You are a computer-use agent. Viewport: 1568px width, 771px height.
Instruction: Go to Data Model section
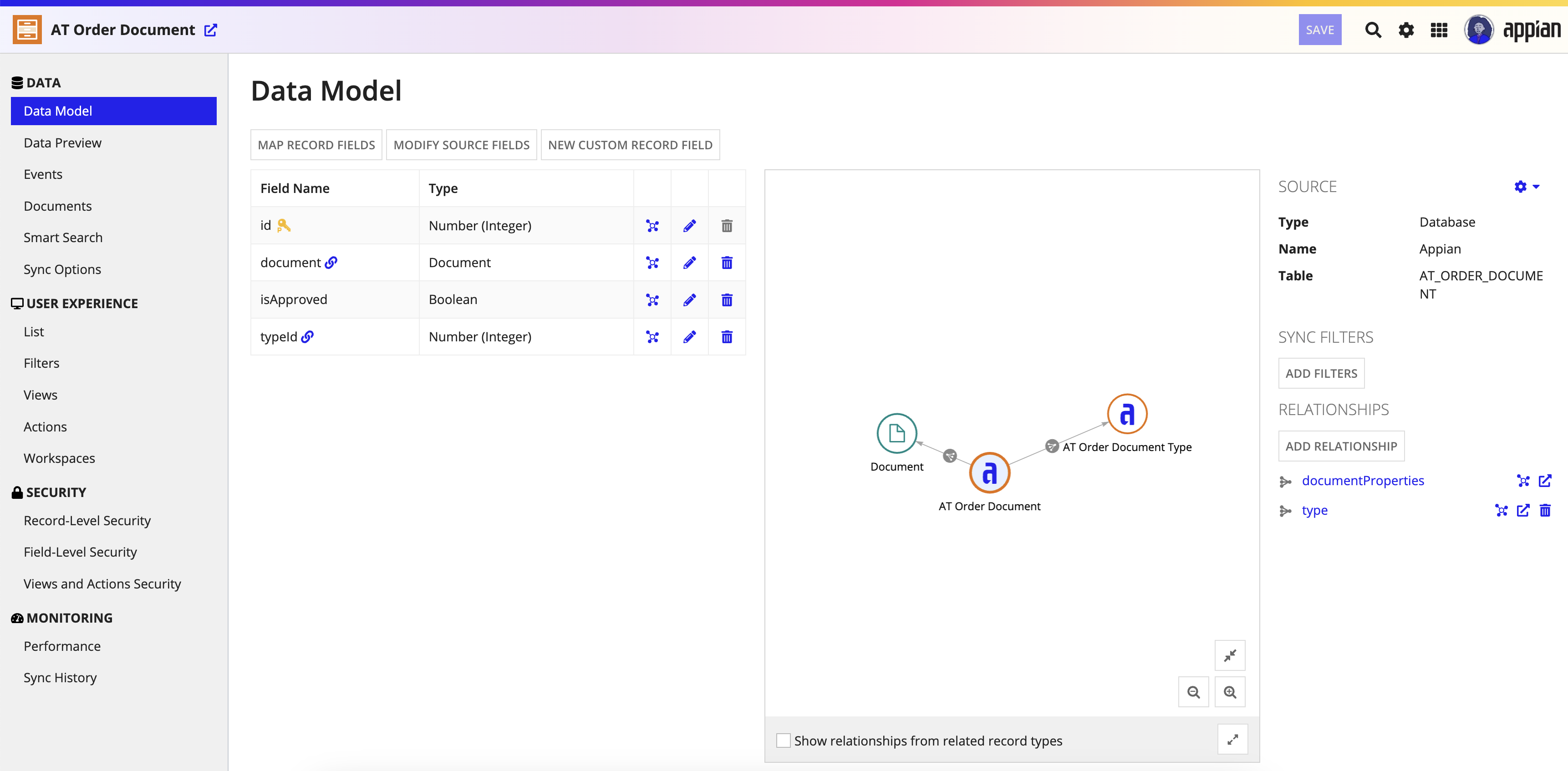[114, 111]
